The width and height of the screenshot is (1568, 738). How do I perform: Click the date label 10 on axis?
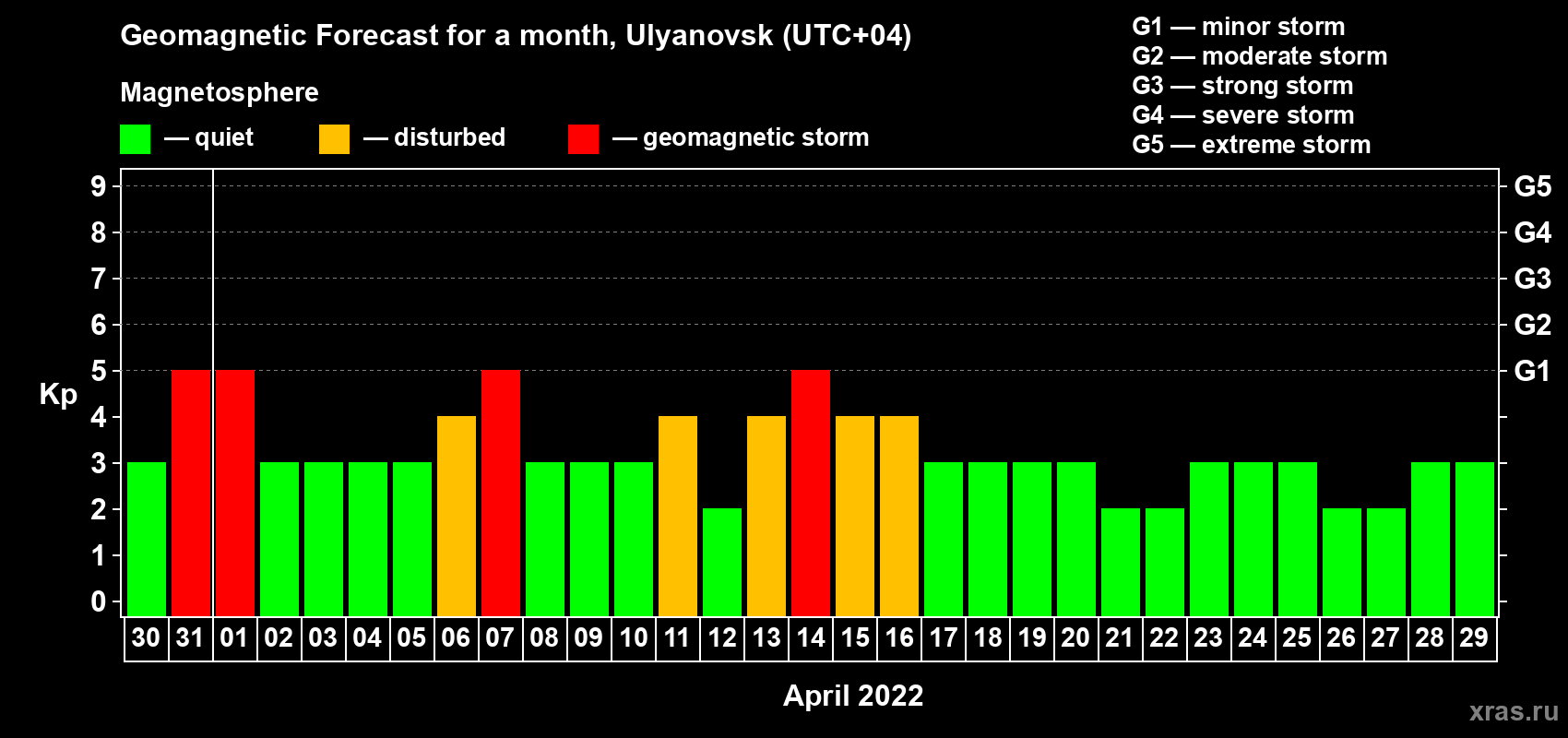(633, 638)
